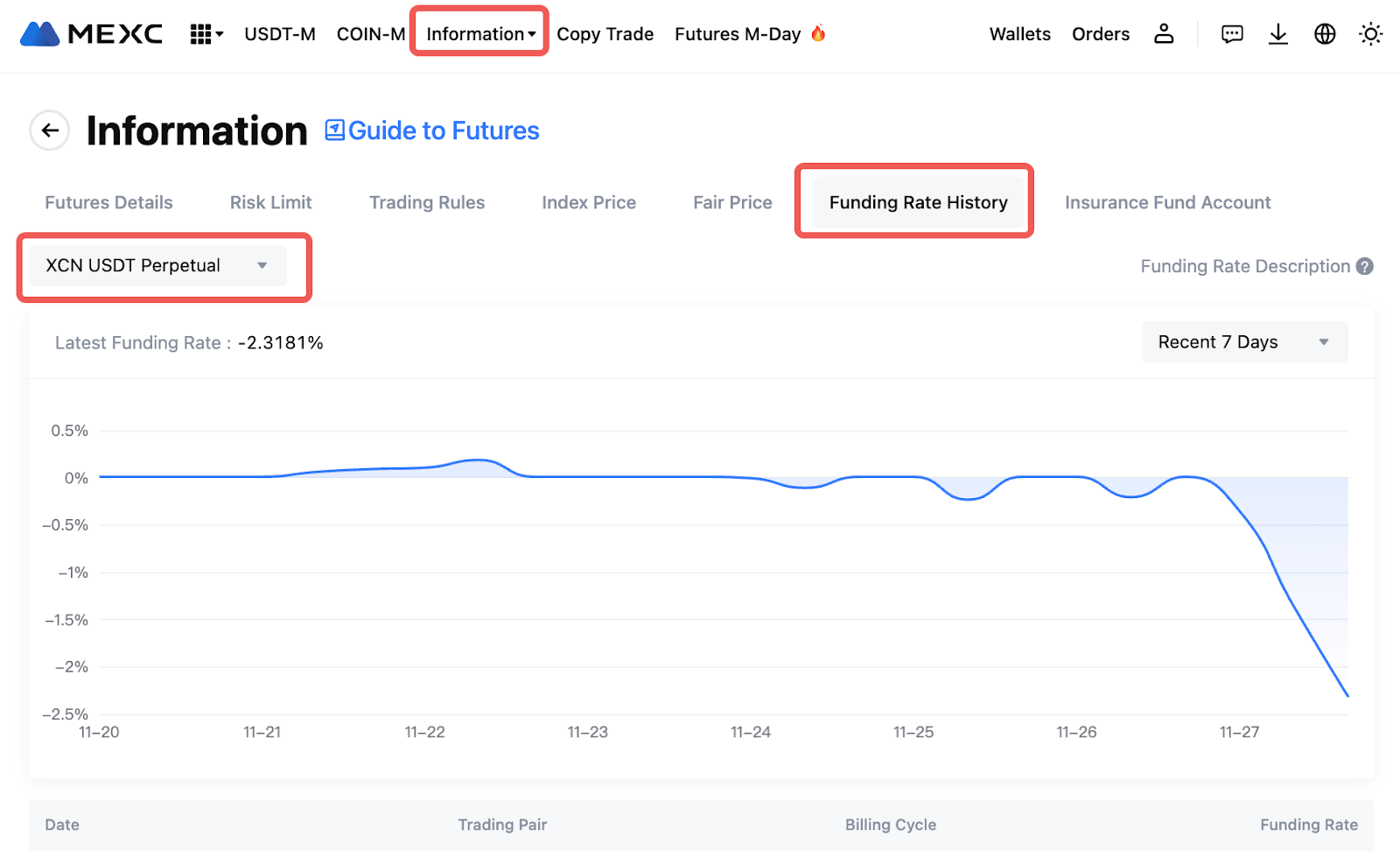Open the Insurance Fund Account tab

click(1167, 203)
